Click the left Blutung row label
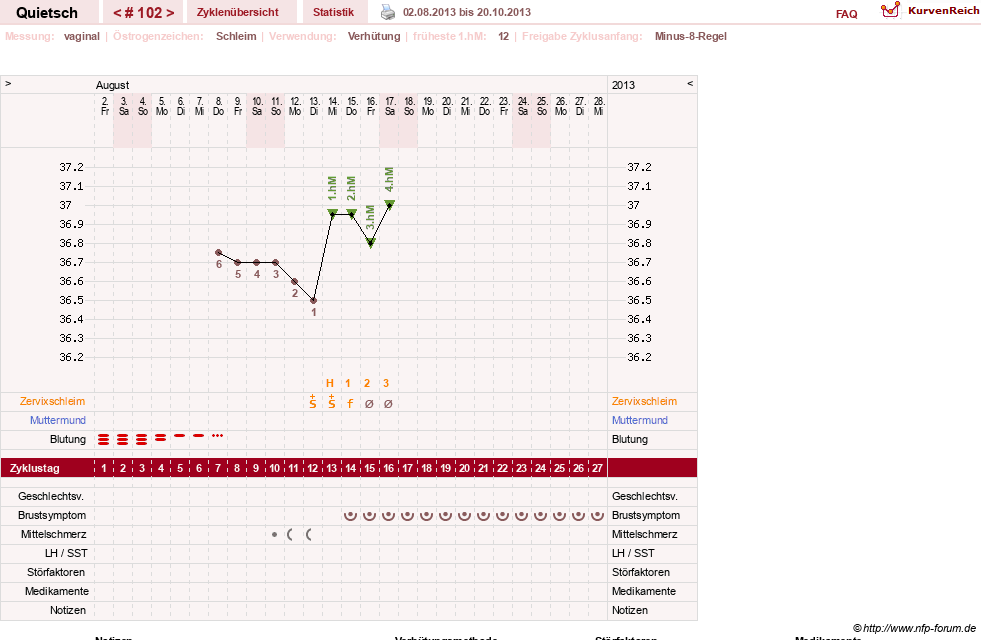 point(68,439)
